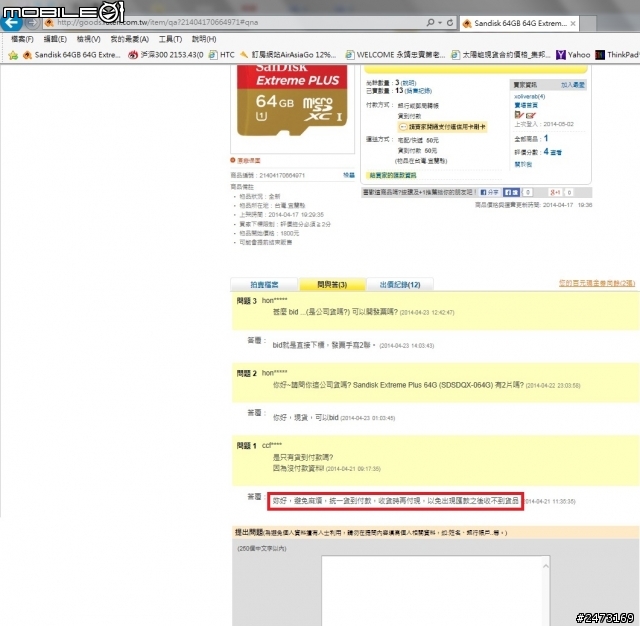Refresh the page with the reload icon
The image size is (640, 626).
tap(450, 23)
